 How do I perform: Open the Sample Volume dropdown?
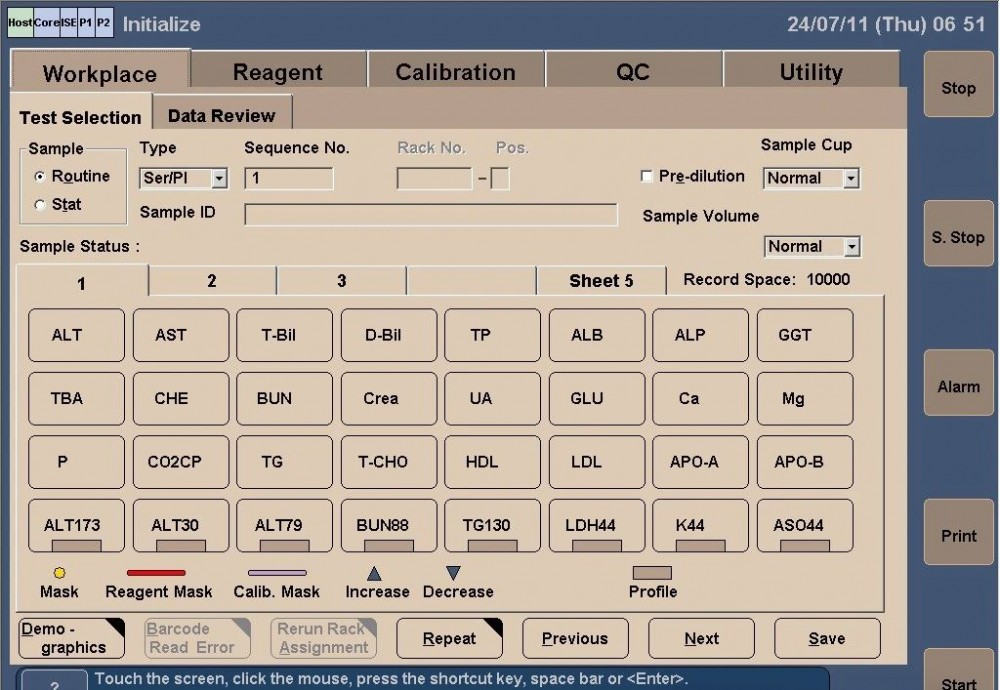click(x=851, y=247)
